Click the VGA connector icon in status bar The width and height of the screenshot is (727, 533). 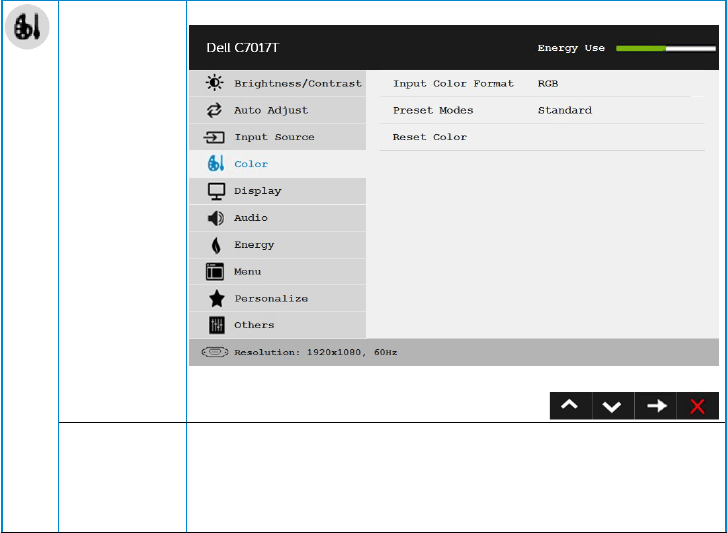(215, 352)
